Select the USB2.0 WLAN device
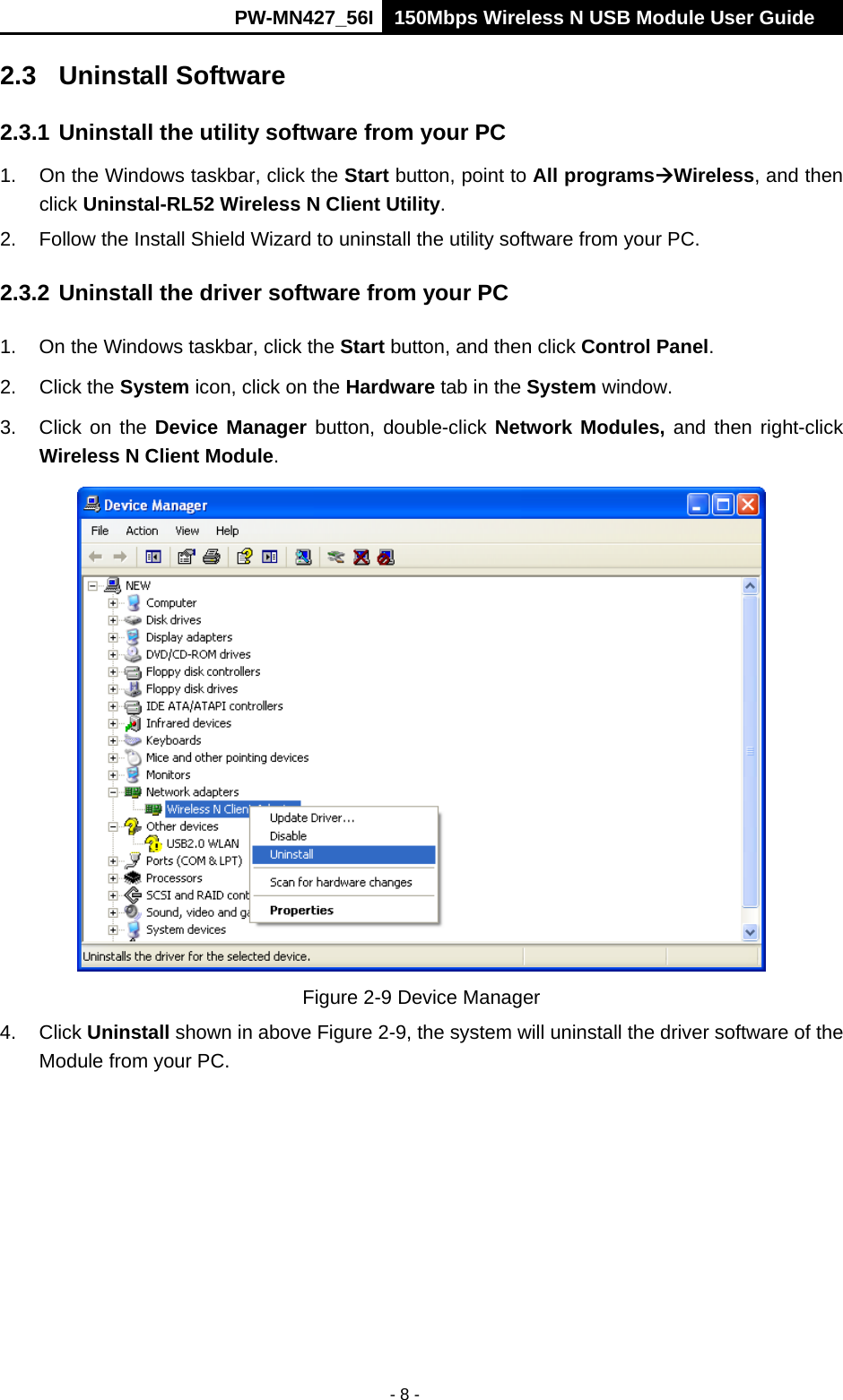Viewport: 843px width, 1400px height. click(203, 843)
